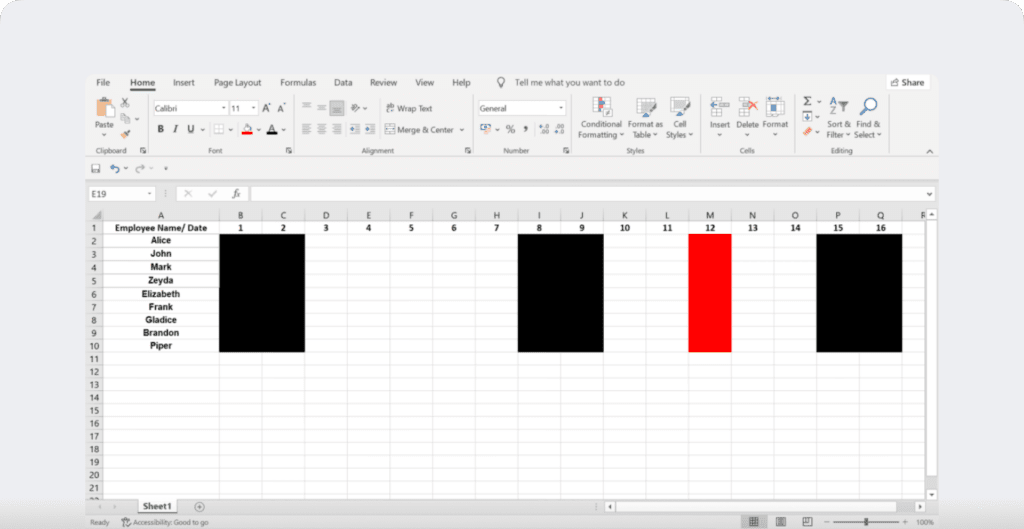Toggle Bold formatting in the Font group
Image resolution: width=1024 pixels, height=529 pixels.
point(160,129)
